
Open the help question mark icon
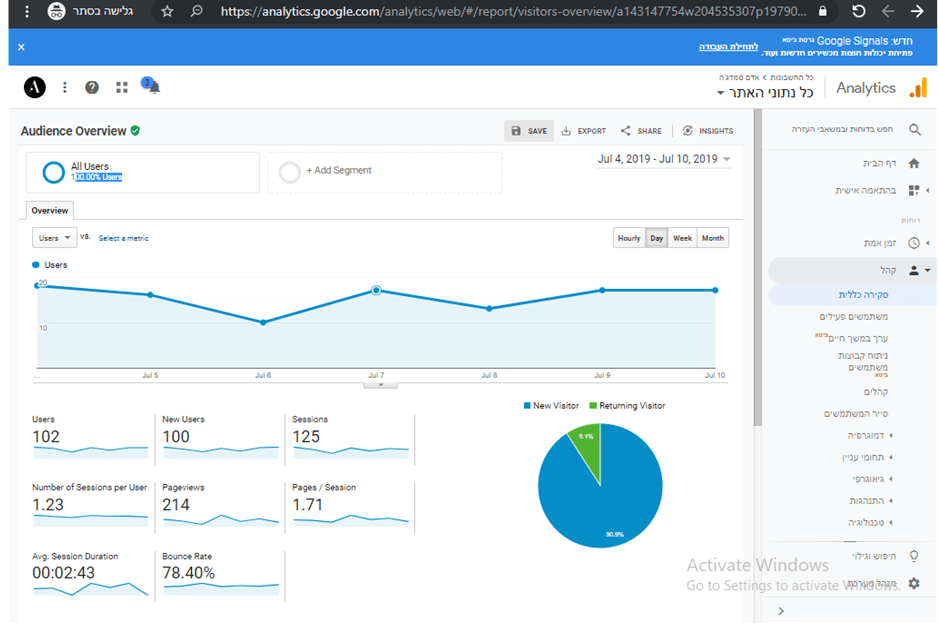tap(92, 88)
